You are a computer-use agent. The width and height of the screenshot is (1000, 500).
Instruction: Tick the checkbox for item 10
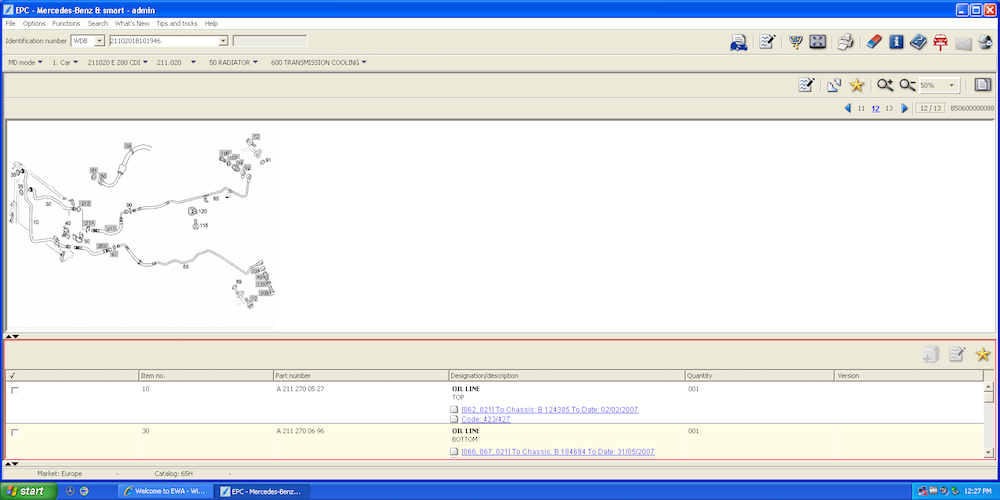click(15, 390)
